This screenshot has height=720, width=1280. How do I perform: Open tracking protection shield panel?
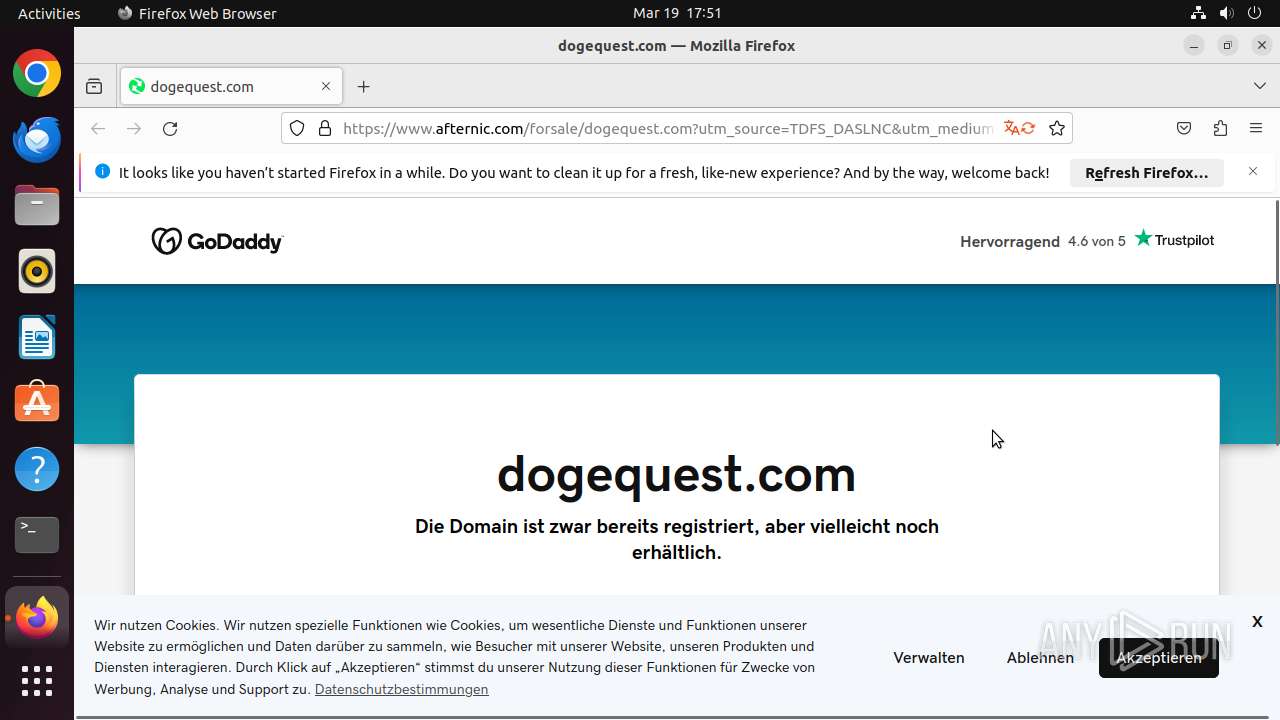tap(297, 128)
